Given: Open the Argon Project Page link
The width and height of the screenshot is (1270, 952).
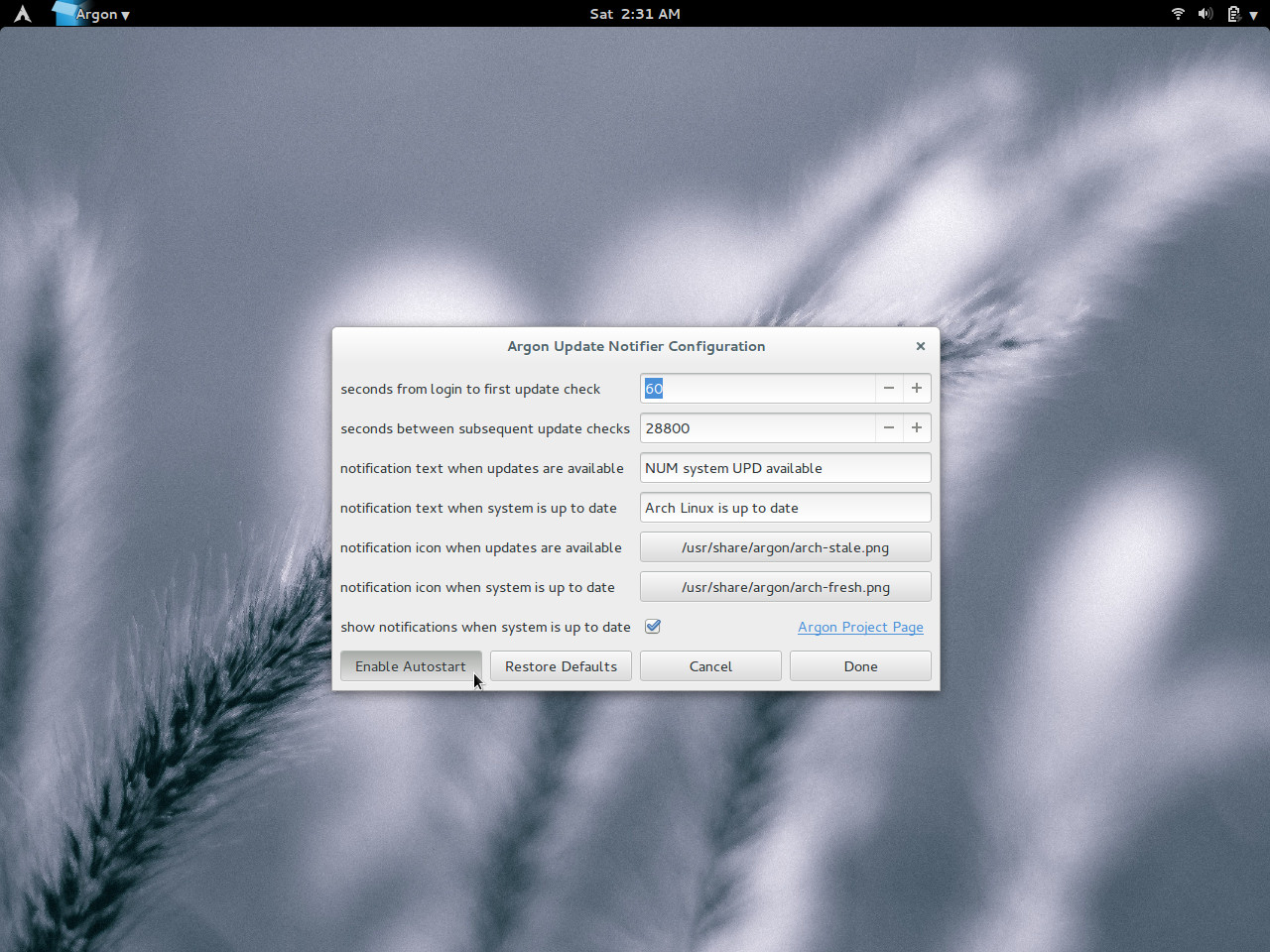Looking at the screenshot, I should coord(860,627).
